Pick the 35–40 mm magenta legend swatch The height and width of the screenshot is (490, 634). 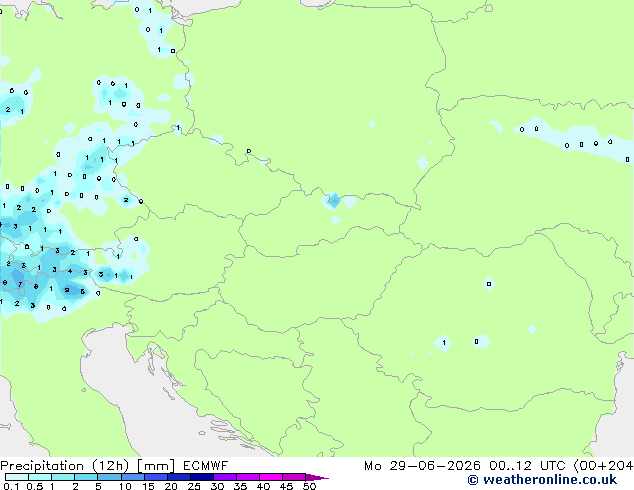[x=248, y=477]
